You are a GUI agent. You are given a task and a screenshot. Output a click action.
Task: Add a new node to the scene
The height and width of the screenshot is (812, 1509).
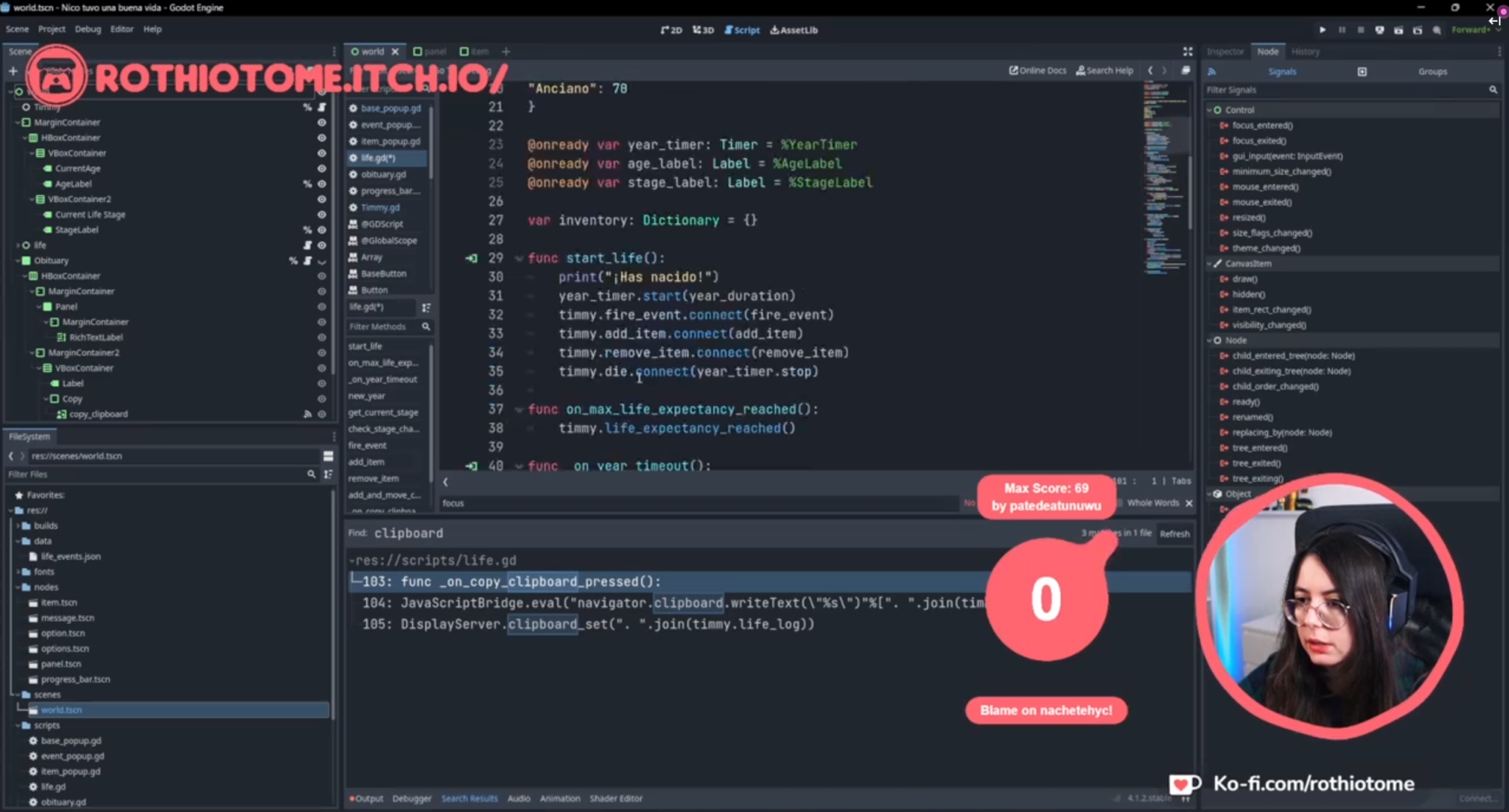pos(13,71)
